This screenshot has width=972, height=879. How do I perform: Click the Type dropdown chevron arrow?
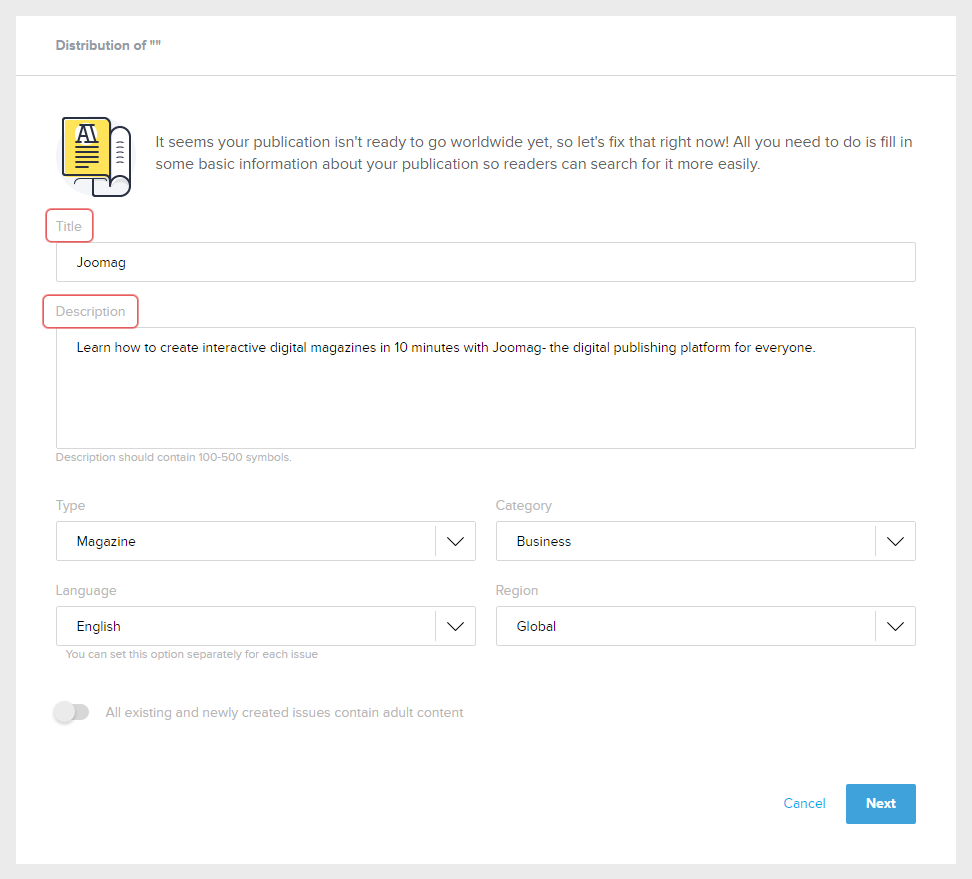pos(455,541)
